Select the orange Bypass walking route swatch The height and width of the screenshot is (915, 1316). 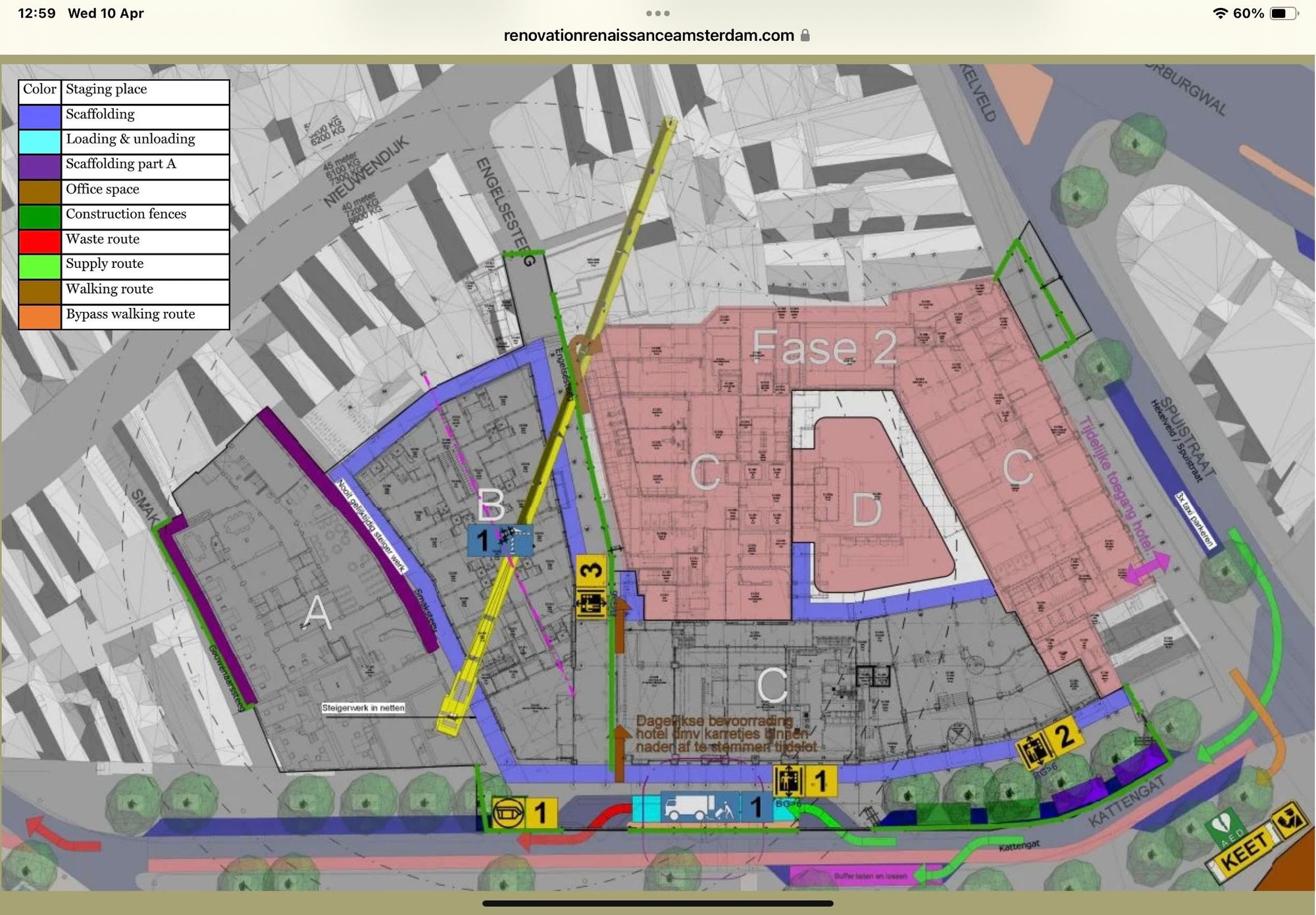[x=39, y=317]
